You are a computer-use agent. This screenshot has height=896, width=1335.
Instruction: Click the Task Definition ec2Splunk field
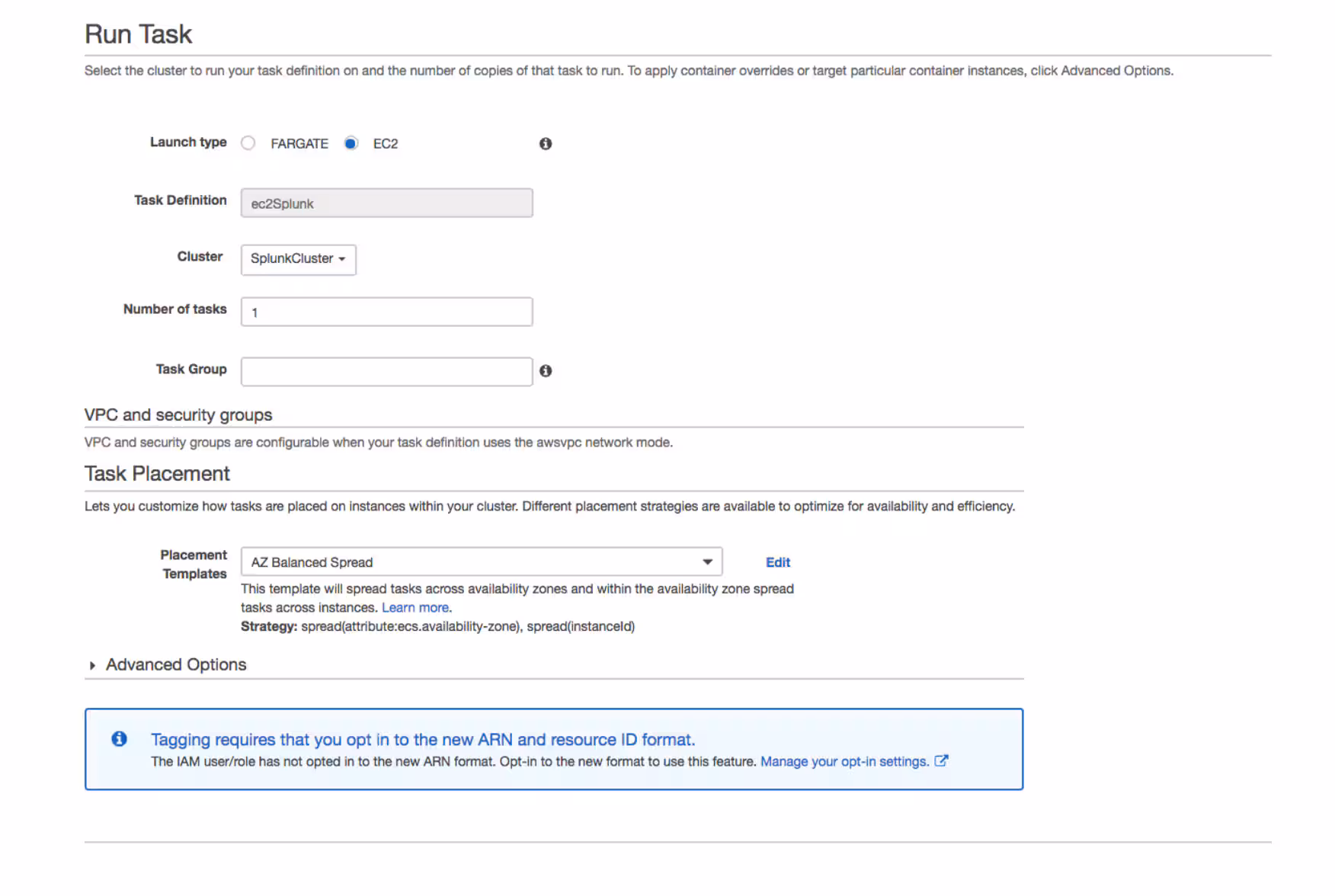pyautogui.click(x=386, y=203)
